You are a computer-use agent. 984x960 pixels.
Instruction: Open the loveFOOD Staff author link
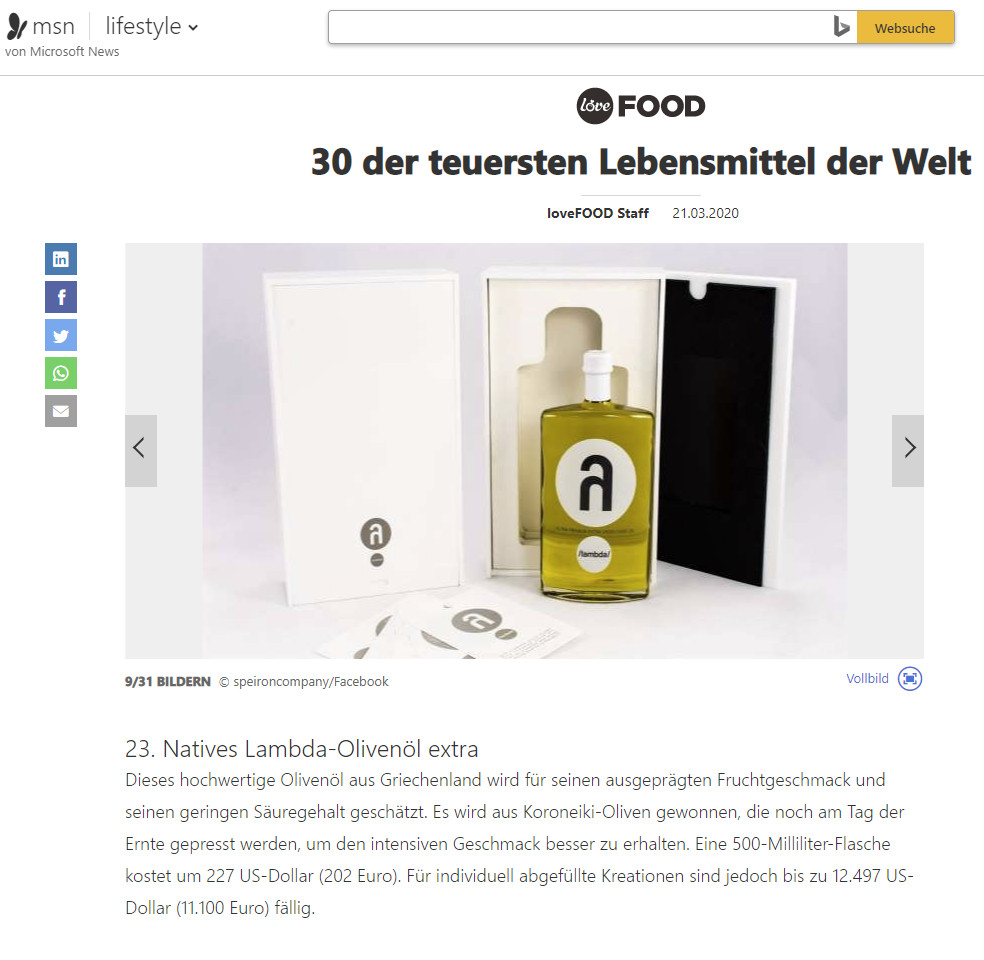pos(597,213)
